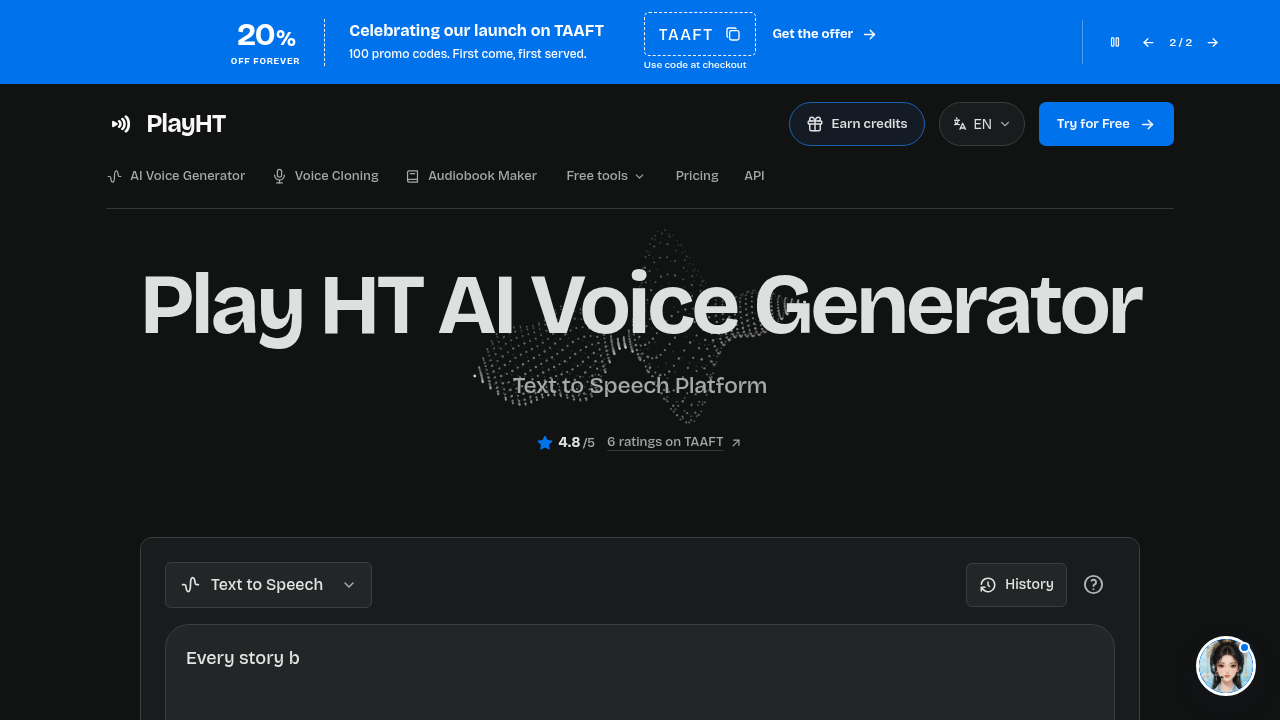Screen dimensions: 1280x720
Task: Open the History panel
Action: (x=1016, y=585)
